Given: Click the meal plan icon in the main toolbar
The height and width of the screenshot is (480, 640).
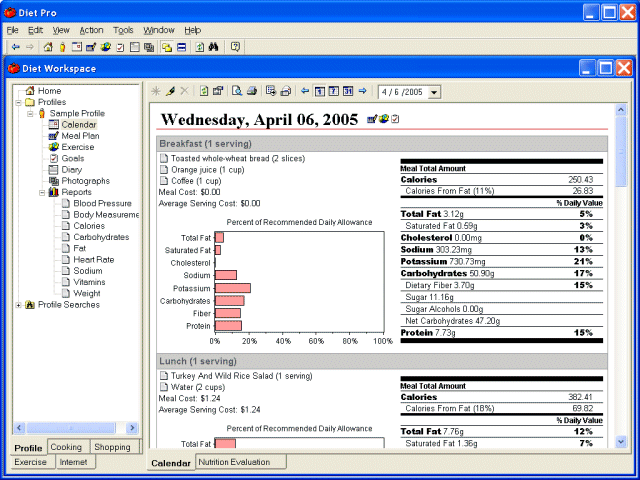Looking at the screenshot, I should pyautogui.click(x=91, y=47).
